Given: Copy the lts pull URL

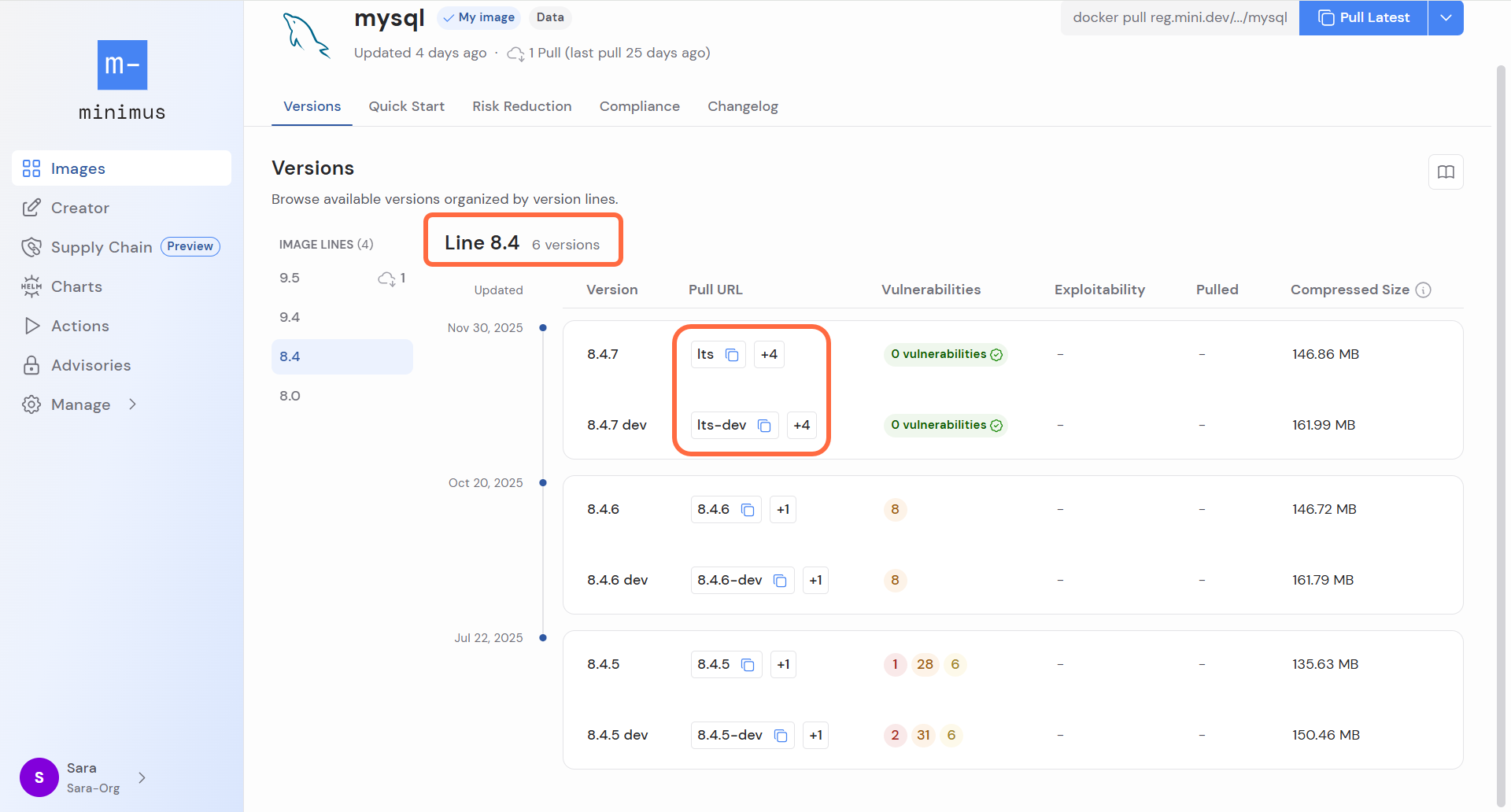Looking at the screenshot, I should coord(732,355).
